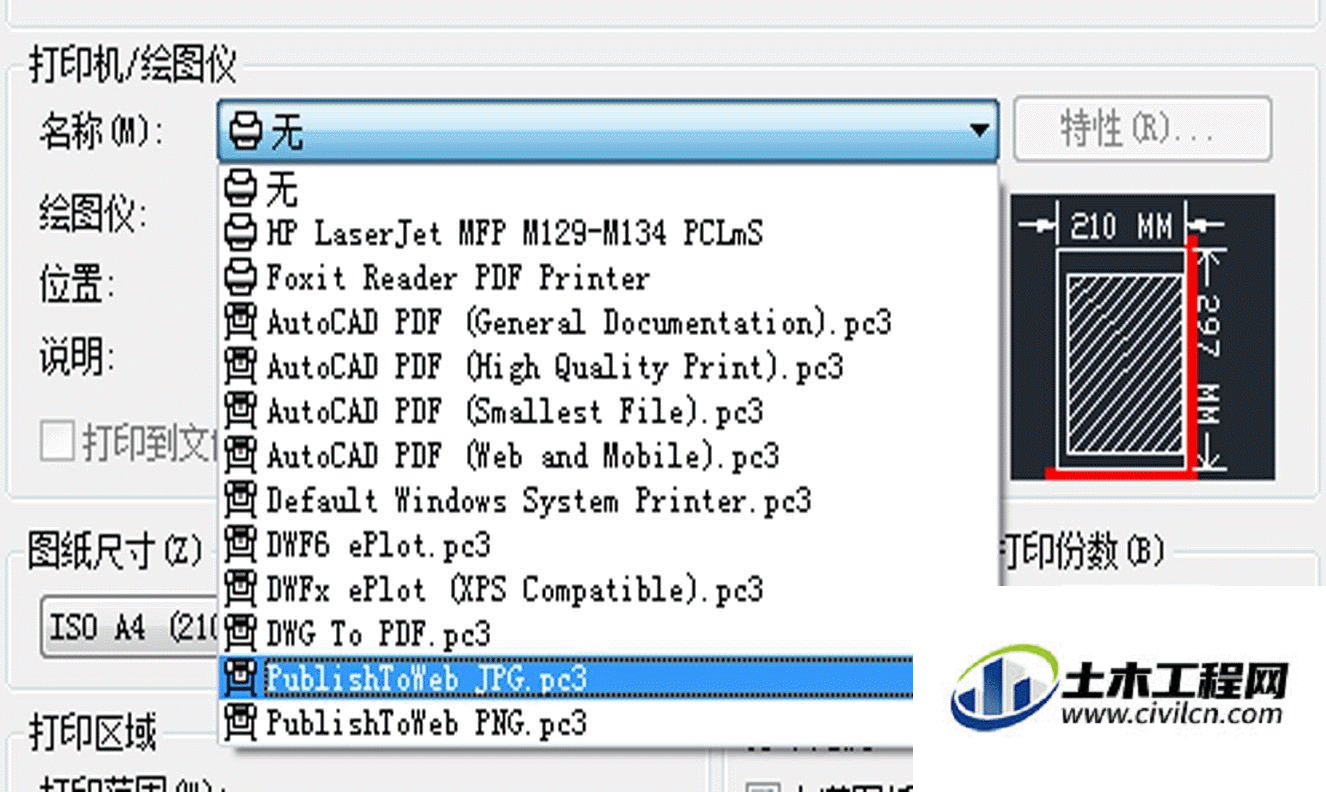1326x792 pixels.
Task: Click the 位置 label
Action: [77, 284]
